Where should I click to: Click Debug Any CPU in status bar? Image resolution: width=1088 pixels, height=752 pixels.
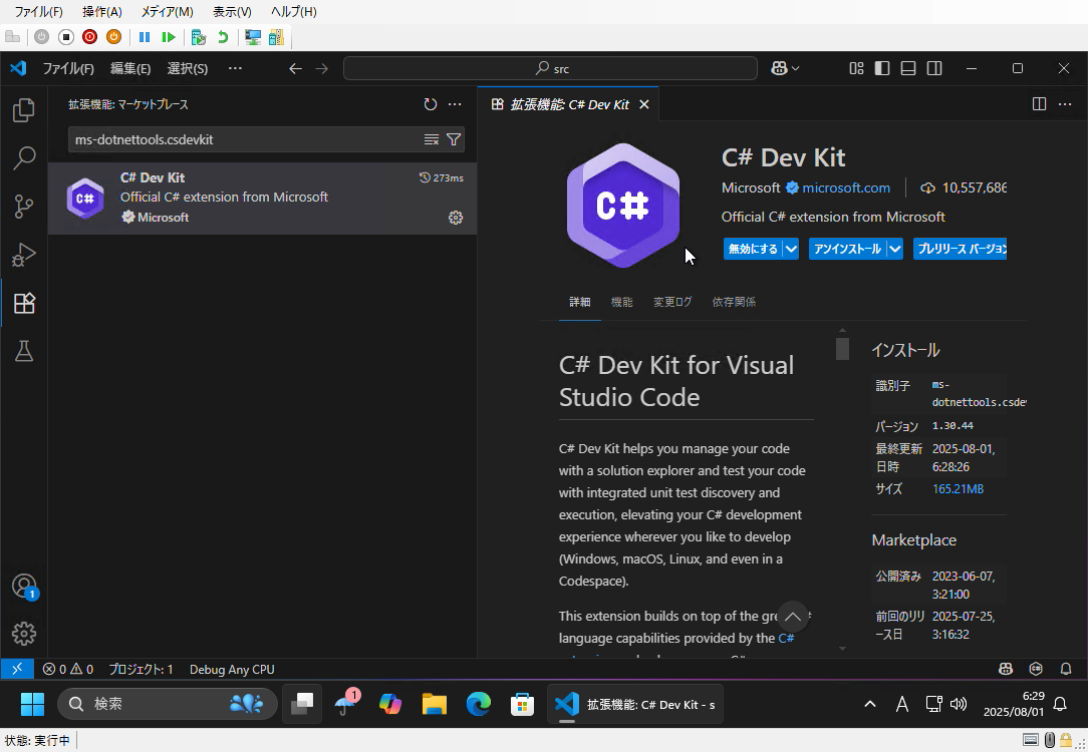232,669
